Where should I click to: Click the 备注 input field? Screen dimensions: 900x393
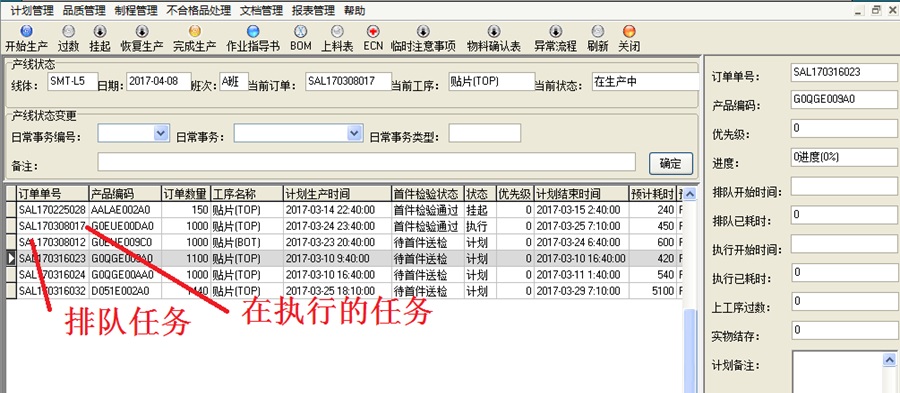366,162
